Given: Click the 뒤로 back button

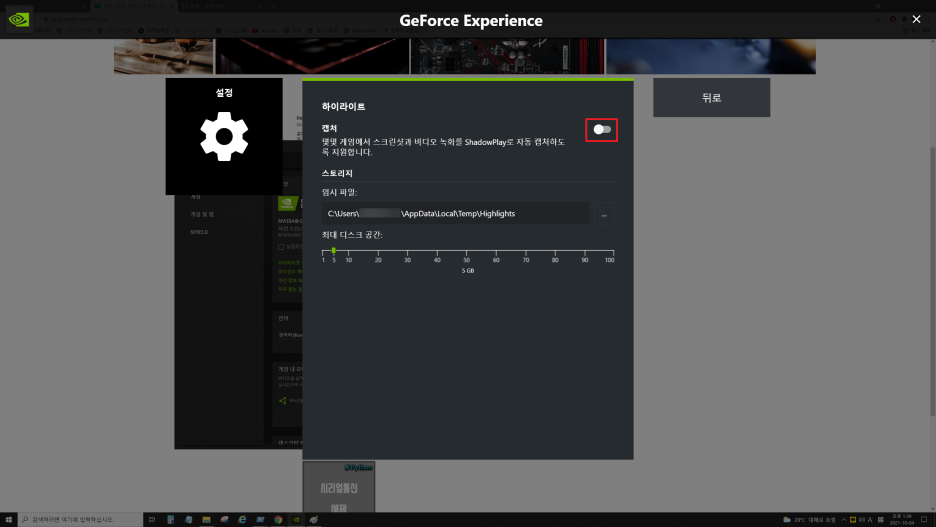Looking at the screenshot, I should coord(712,97).
